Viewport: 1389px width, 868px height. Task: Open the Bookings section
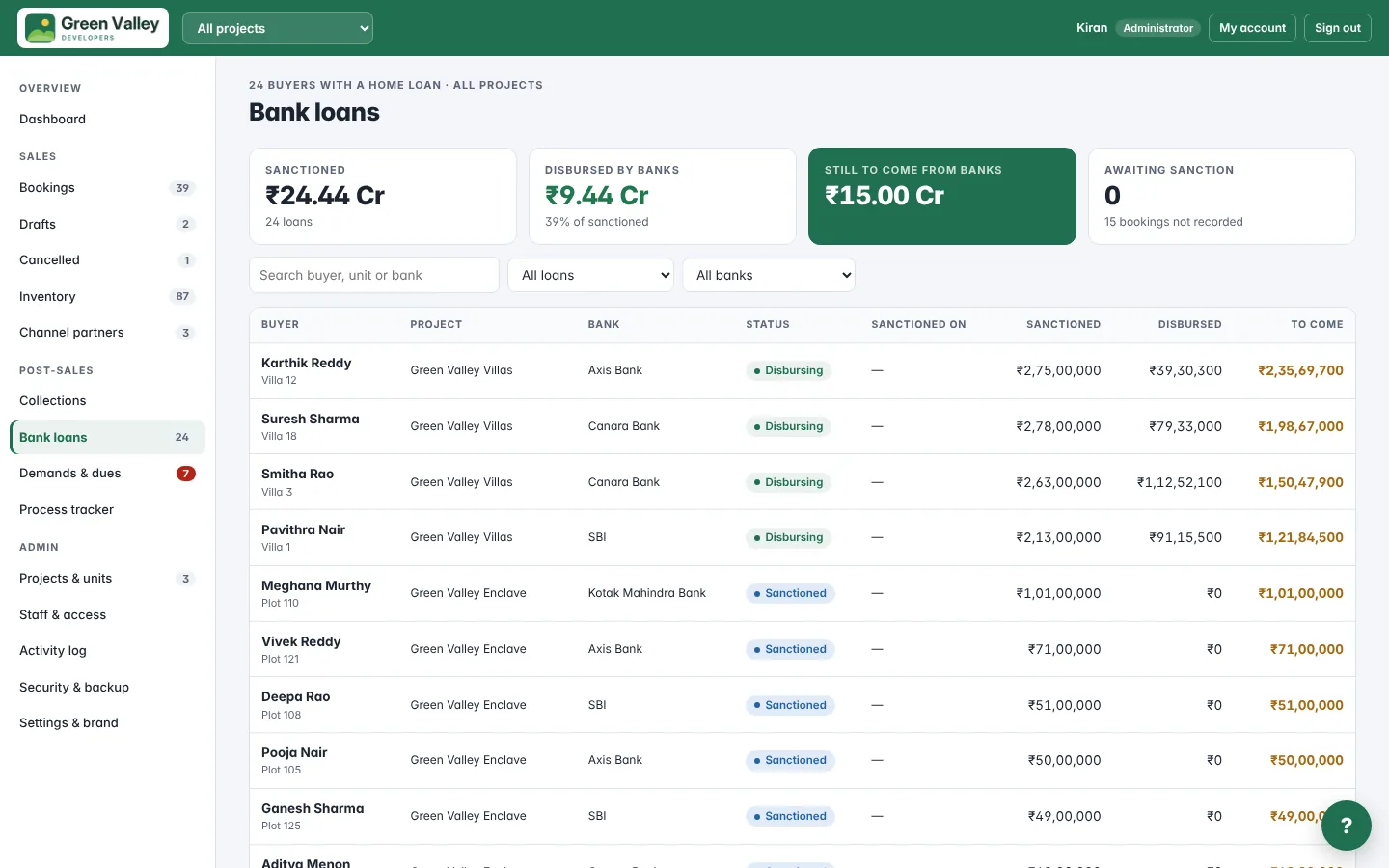(107, 188)
